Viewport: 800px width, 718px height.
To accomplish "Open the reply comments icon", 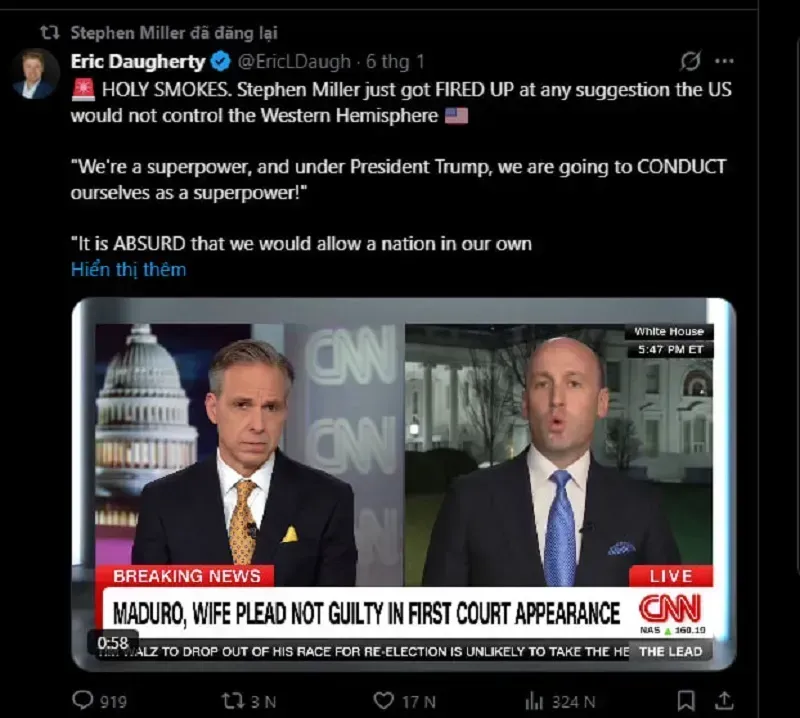I will tap(83, 700).
